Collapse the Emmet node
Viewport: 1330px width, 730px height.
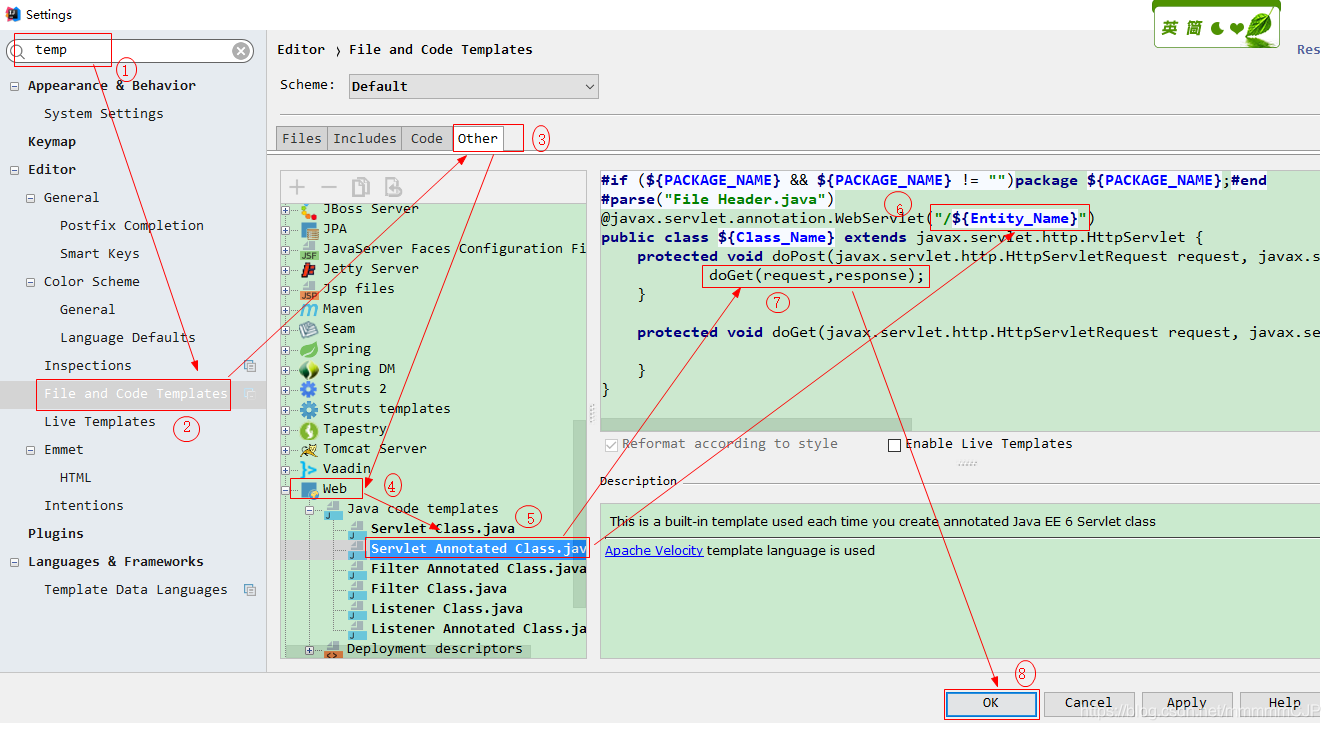31,450
